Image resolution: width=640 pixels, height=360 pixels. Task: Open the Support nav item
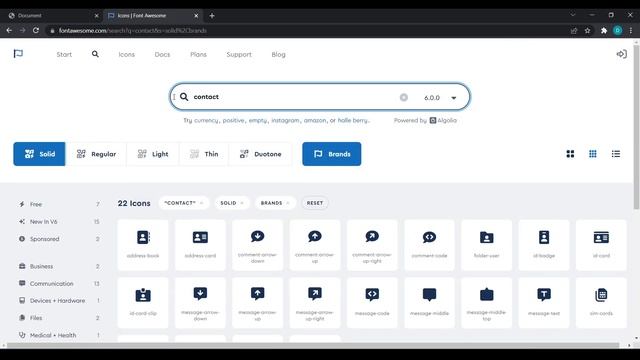239,54
